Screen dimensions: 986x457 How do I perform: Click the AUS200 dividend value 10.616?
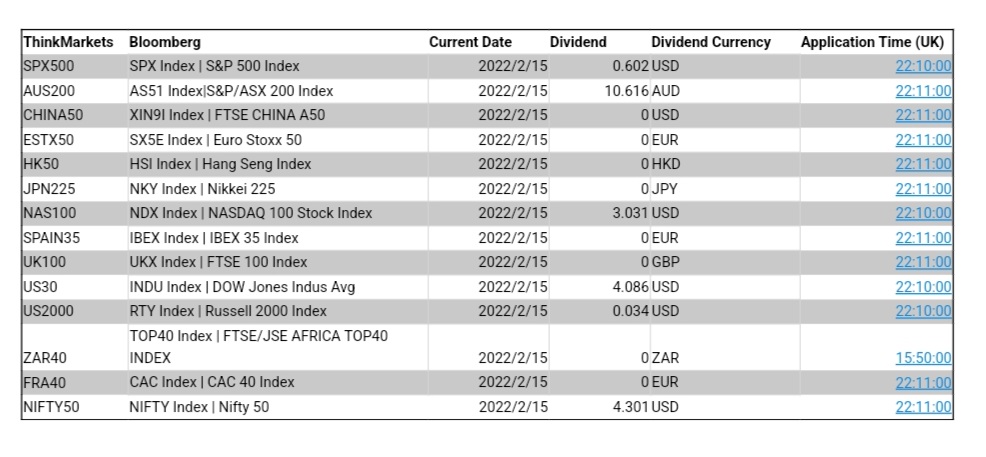pos(626,91)
